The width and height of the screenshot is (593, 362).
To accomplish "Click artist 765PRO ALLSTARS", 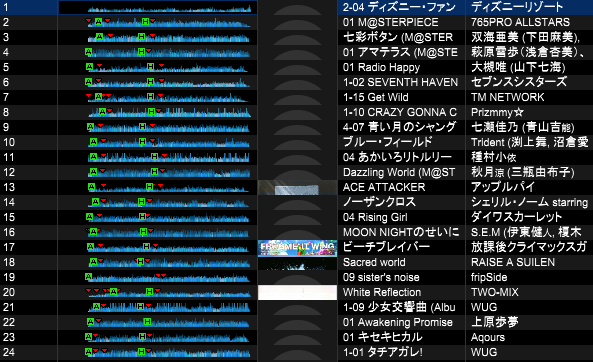I will 520,22.
